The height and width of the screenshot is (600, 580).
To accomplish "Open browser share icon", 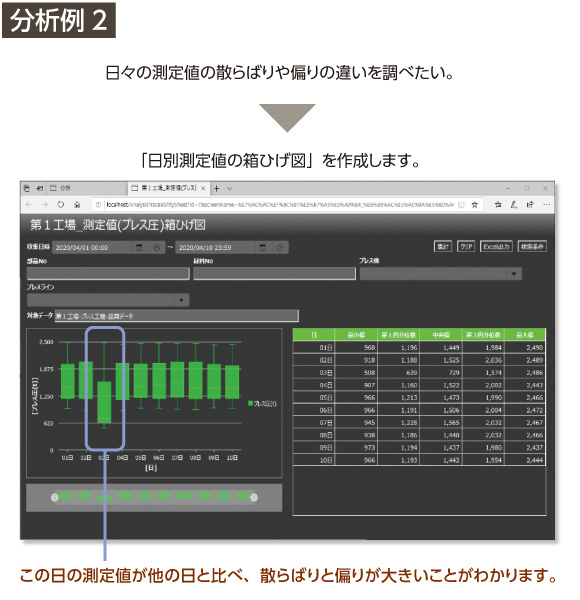I will tap(530, 205).
